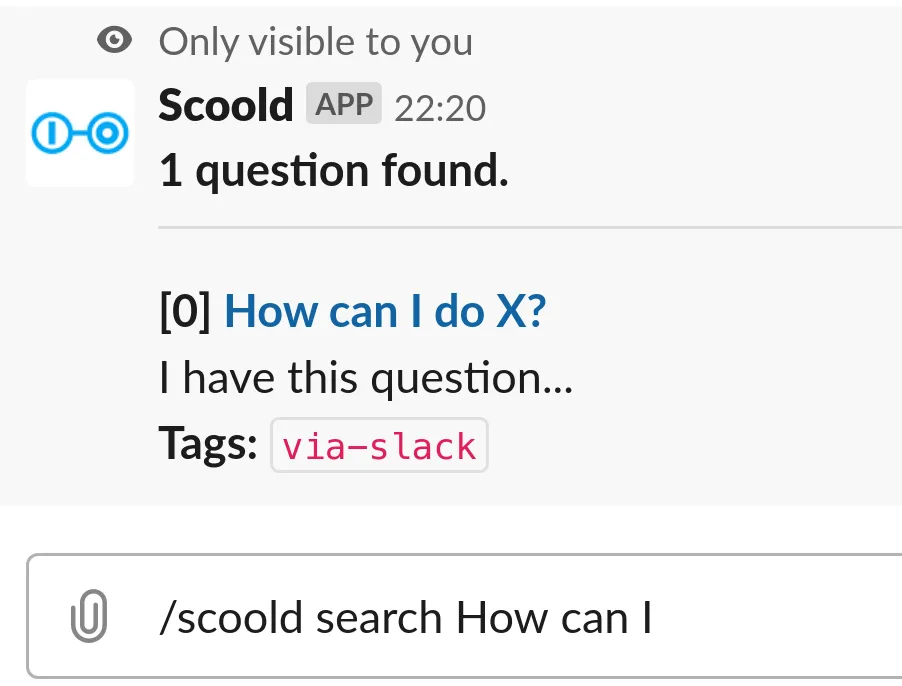Open the question link 'How can I do X?'
Image resolution: width=902 pixels, height=686 pixels.
[385, 311]
